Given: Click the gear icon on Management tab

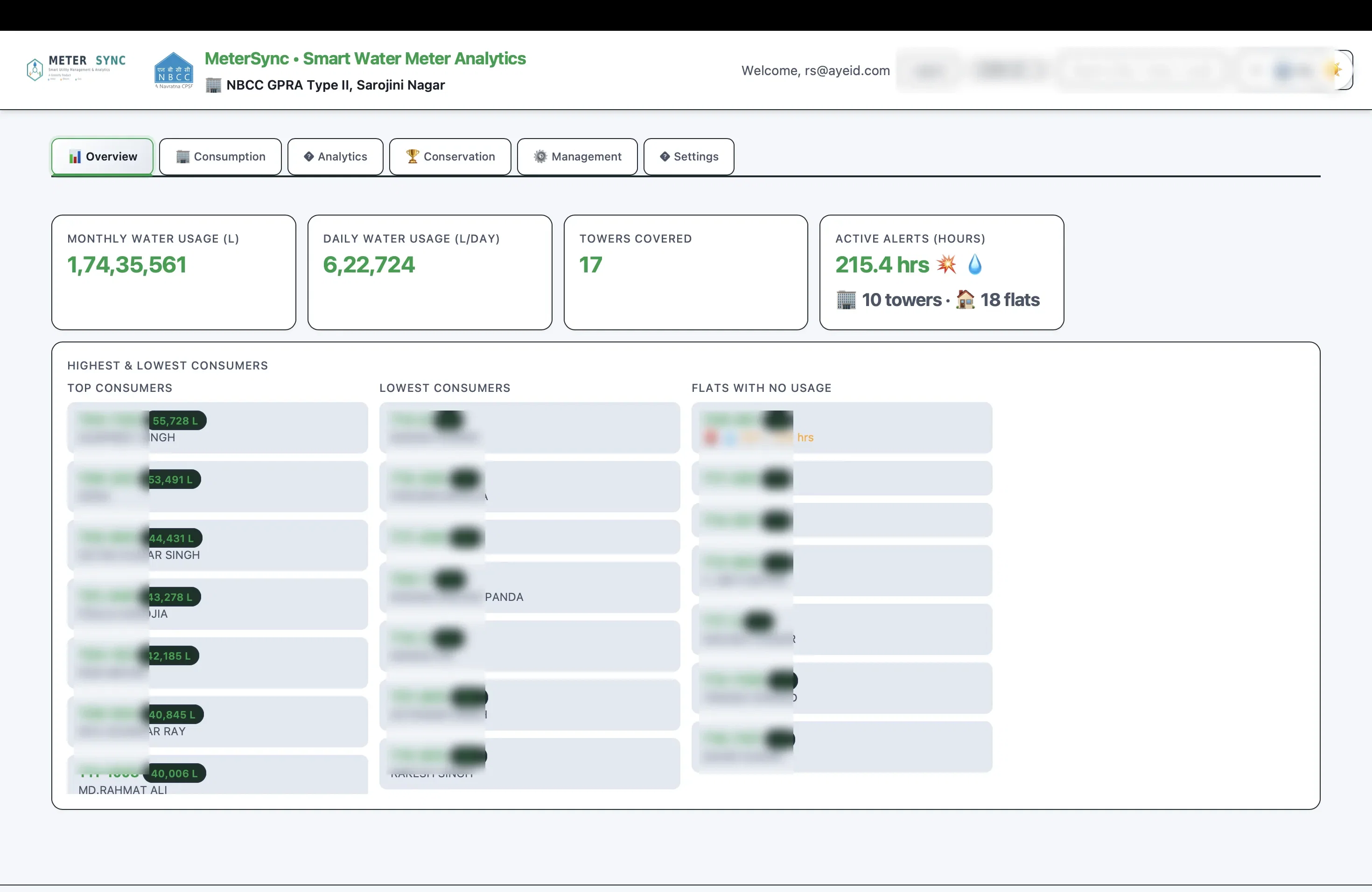Looking at the screenshot, I should tap(540, 156).
